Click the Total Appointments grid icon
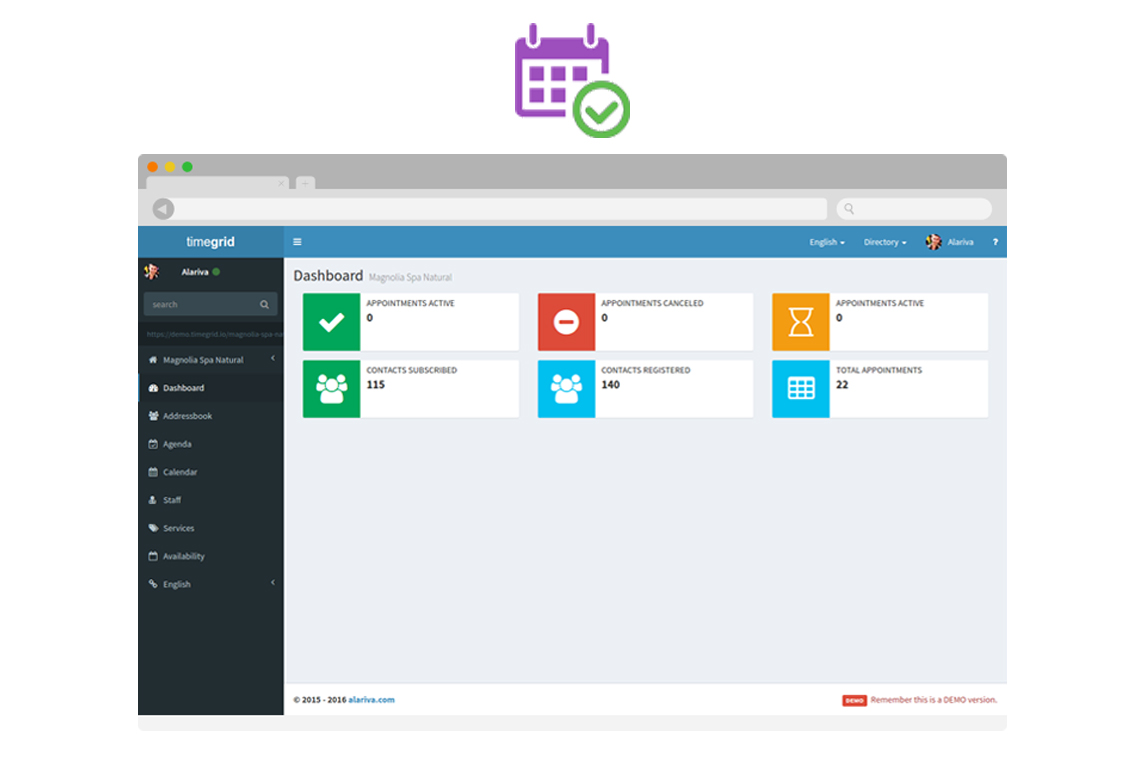 800,389
